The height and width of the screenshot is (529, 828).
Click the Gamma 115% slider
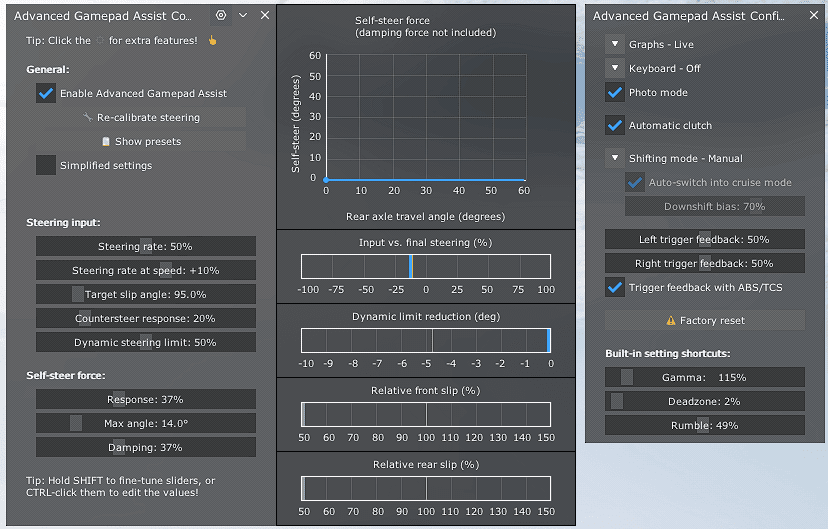[705, 377]
